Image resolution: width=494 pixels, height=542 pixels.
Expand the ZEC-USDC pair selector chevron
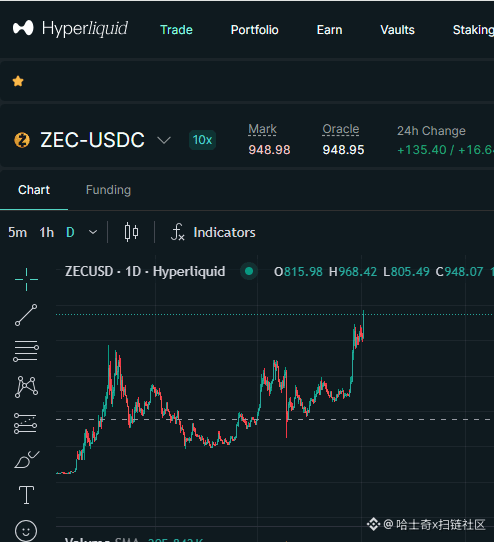(164, 140)
